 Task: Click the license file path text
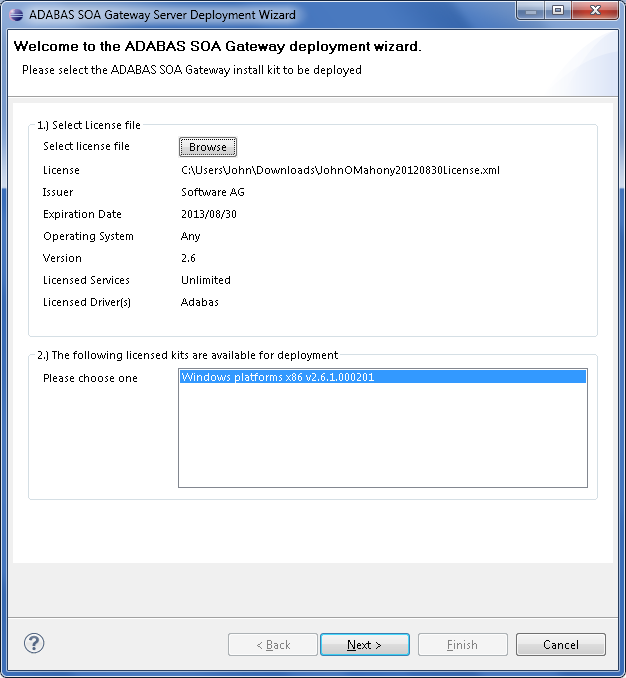pyautogui.click(x=340, y=170)
